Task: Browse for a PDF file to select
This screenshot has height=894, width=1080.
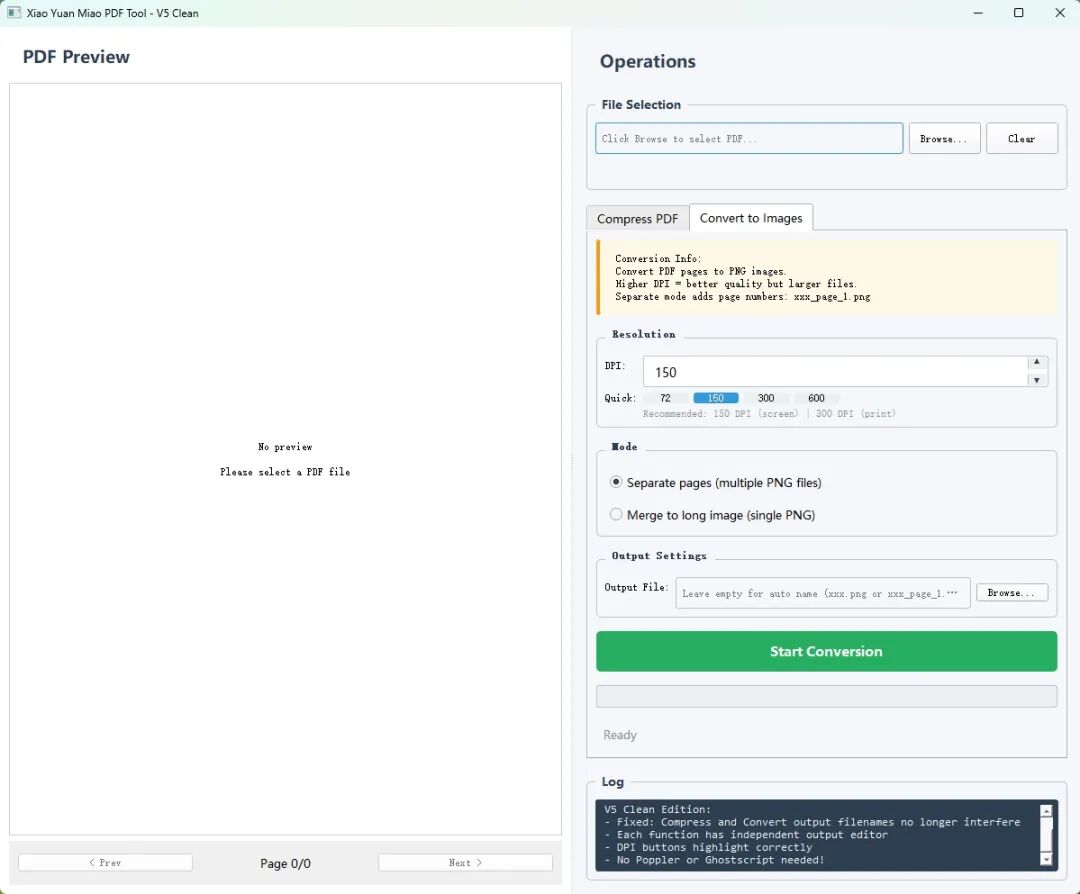Action: (944, 138)
